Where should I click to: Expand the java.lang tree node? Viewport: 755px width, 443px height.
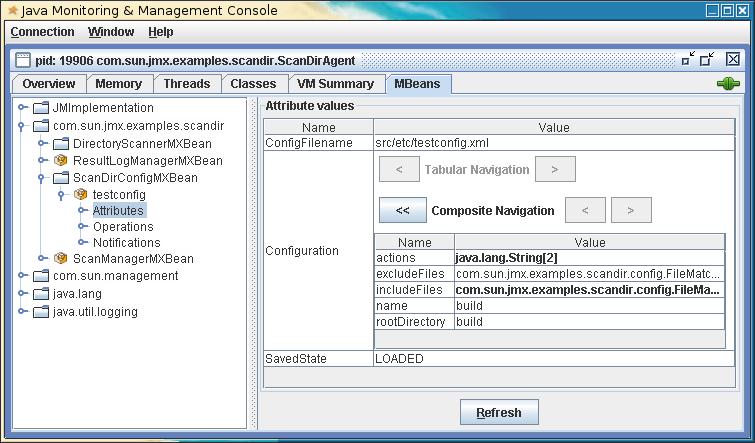coord(22,294)
